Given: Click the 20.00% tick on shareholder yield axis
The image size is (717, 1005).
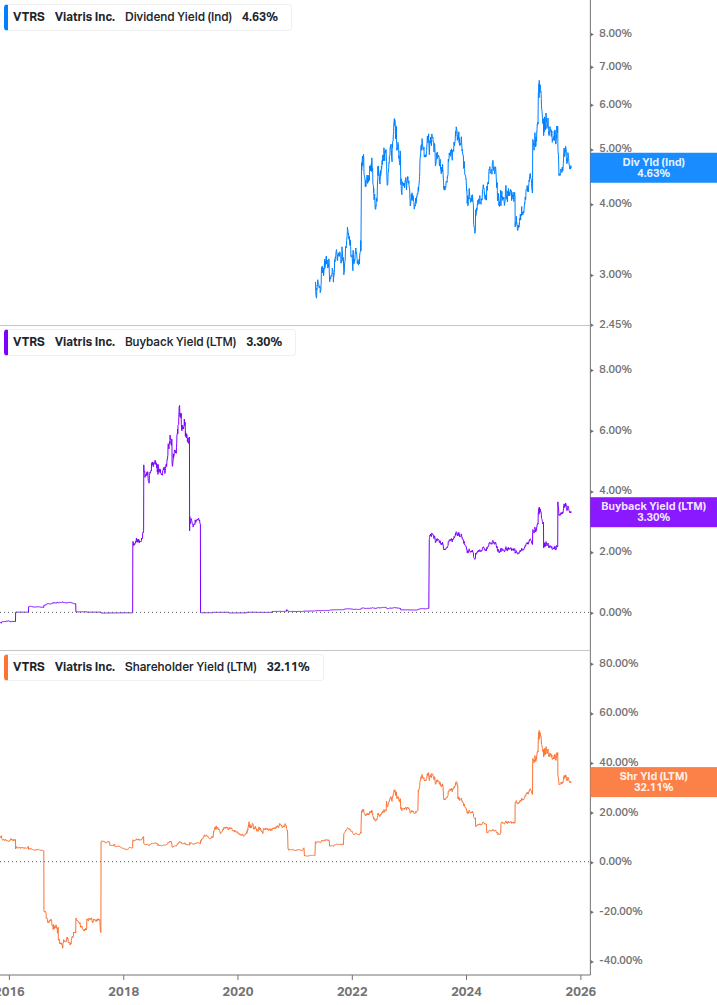Looking at the screenshot, I should coord(618,813).
